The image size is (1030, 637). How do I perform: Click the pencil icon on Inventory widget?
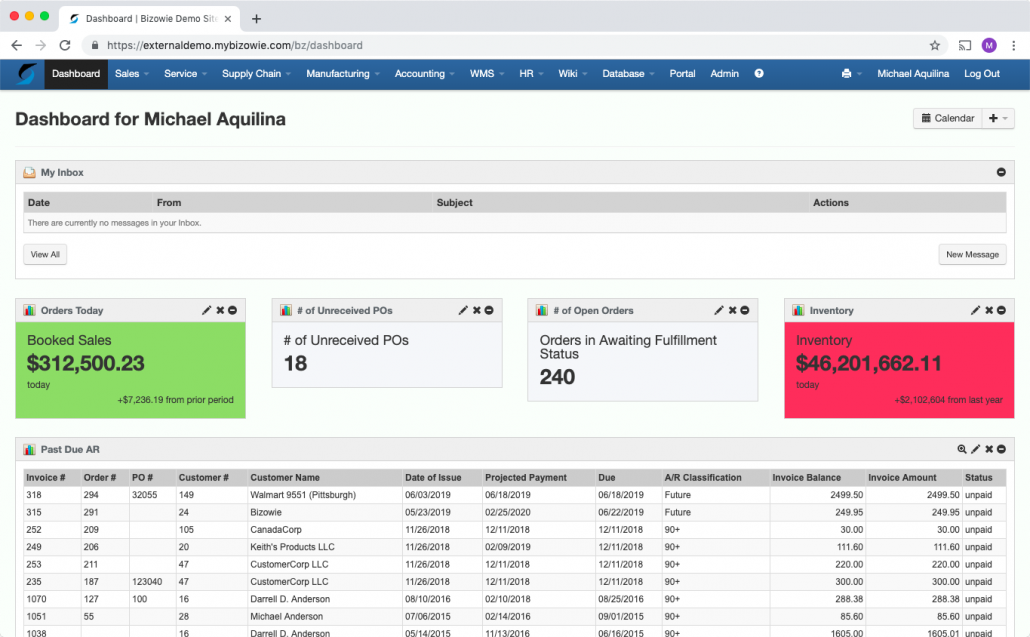point(975,311)
